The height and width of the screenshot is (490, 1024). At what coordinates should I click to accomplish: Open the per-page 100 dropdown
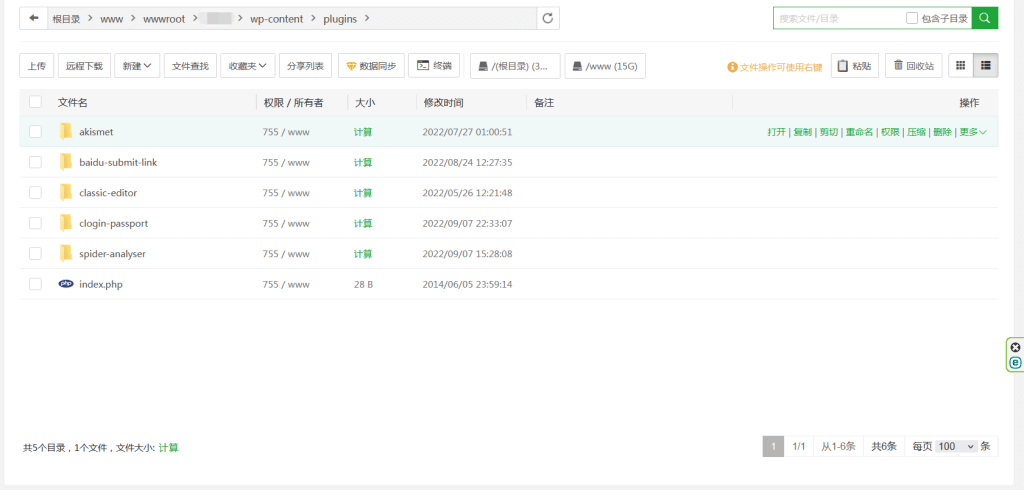[x=956, y=446]
